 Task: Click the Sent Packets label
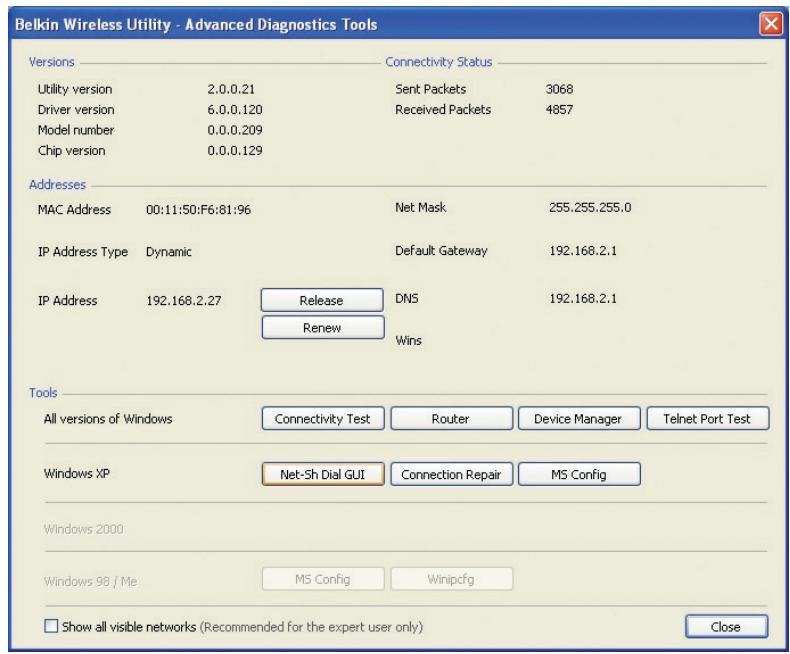click(x=430, y=89)
